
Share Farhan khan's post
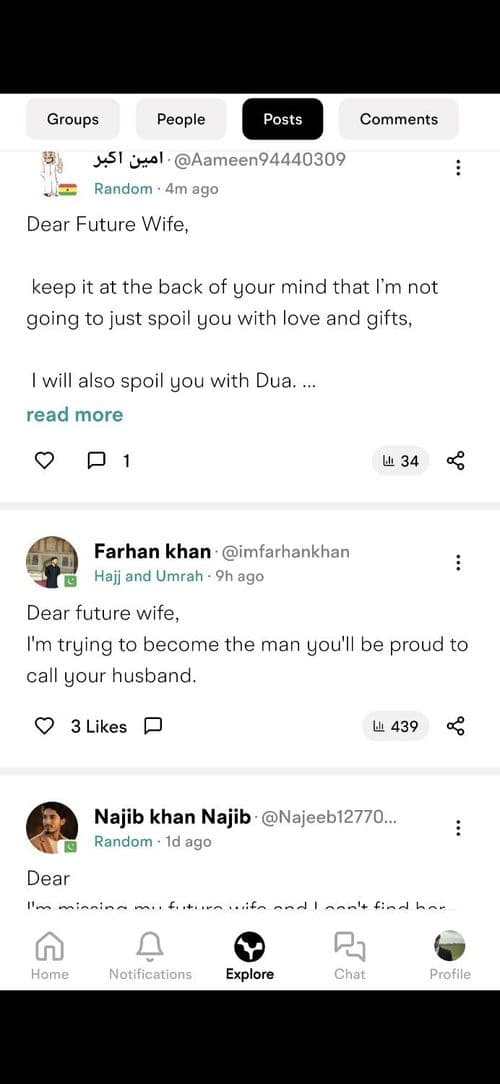click(456, 726)
